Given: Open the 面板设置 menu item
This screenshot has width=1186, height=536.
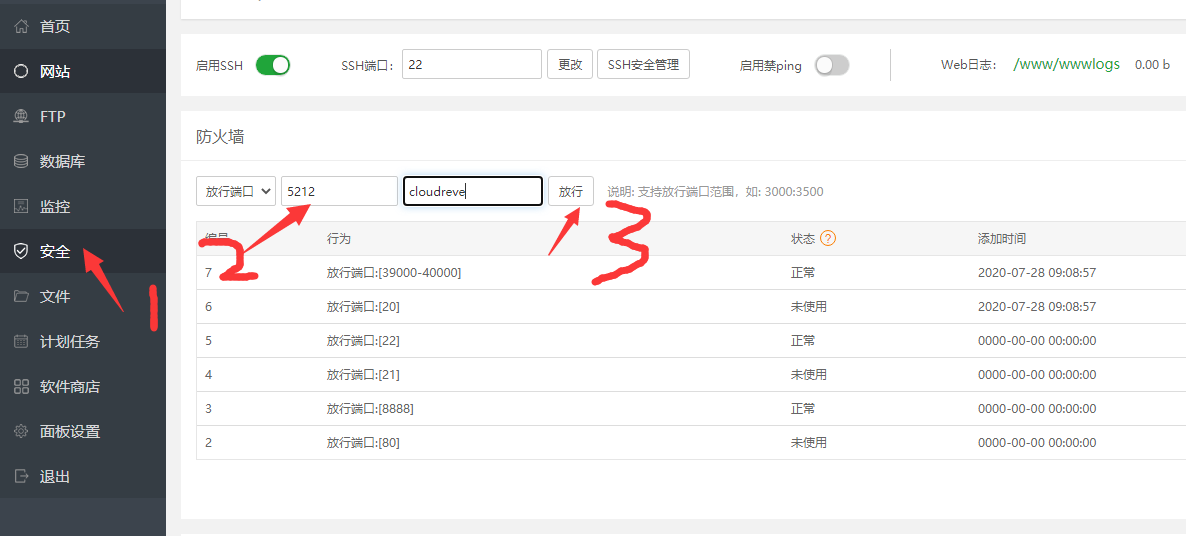Looking at the screenshot, I should coord(69,432).
